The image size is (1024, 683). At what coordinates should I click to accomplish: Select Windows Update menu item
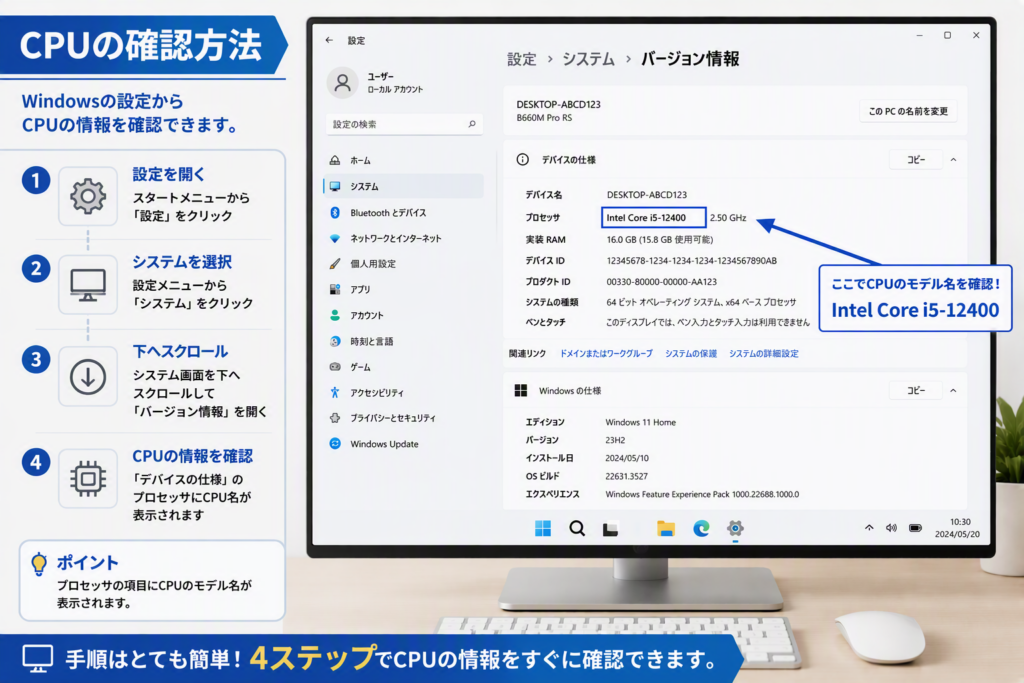pyautogui.click(x=404, y=443)
